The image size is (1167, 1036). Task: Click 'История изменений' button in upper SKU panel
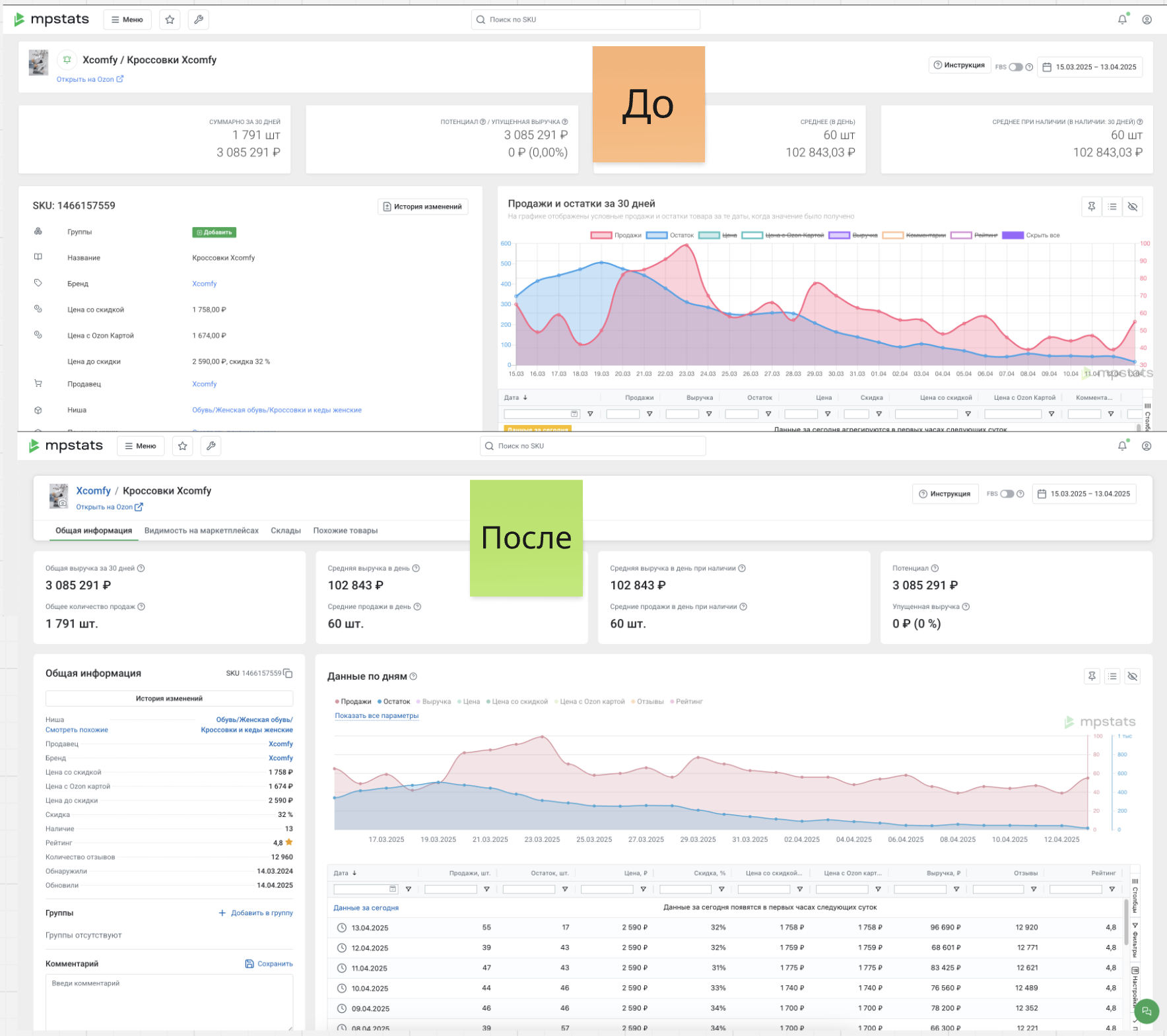pos(422,207)
